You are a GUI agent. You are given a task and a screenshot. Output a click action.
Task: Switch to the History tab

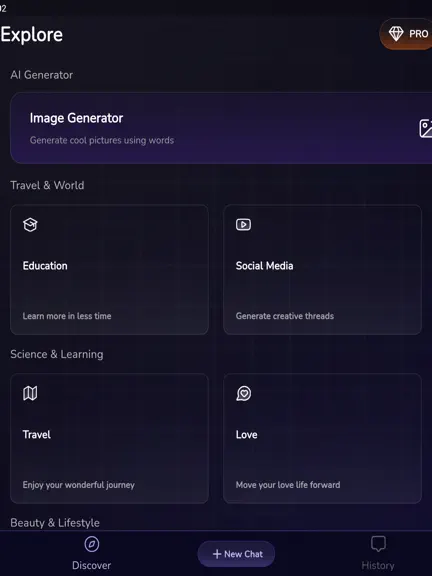(x=378, y=553)
